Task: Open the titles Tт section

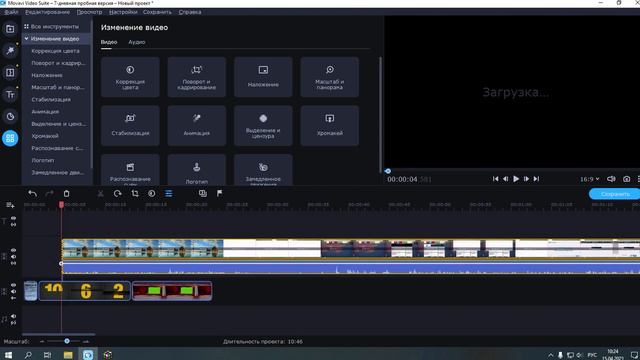Action: point(10,95)
